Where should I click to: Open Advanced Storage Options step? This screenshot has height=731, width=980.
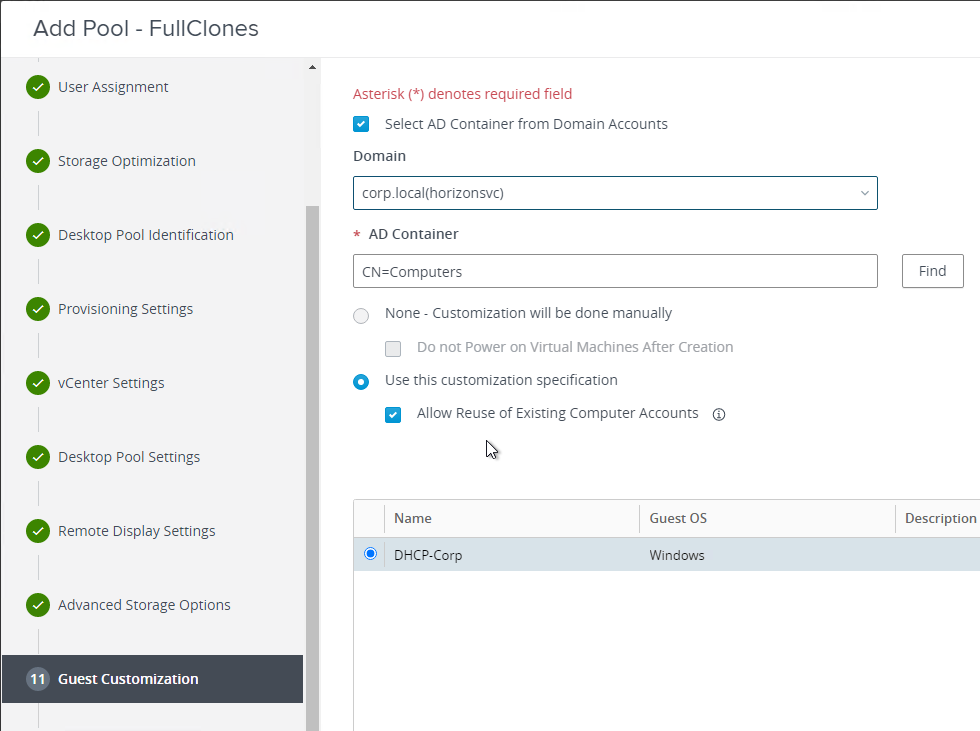tap(144, 605)
